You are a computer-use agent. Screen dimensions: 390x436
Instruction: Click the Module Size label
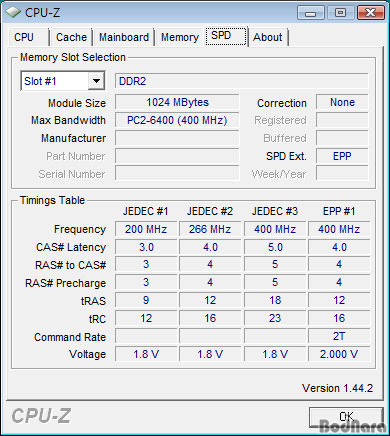pos(77,103)
